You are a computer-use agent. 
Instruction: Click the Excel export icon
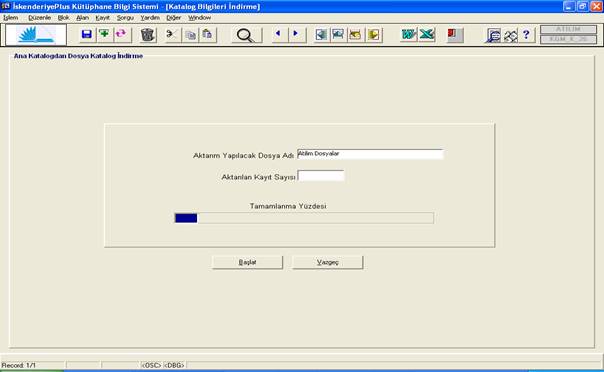click(427, 35)
